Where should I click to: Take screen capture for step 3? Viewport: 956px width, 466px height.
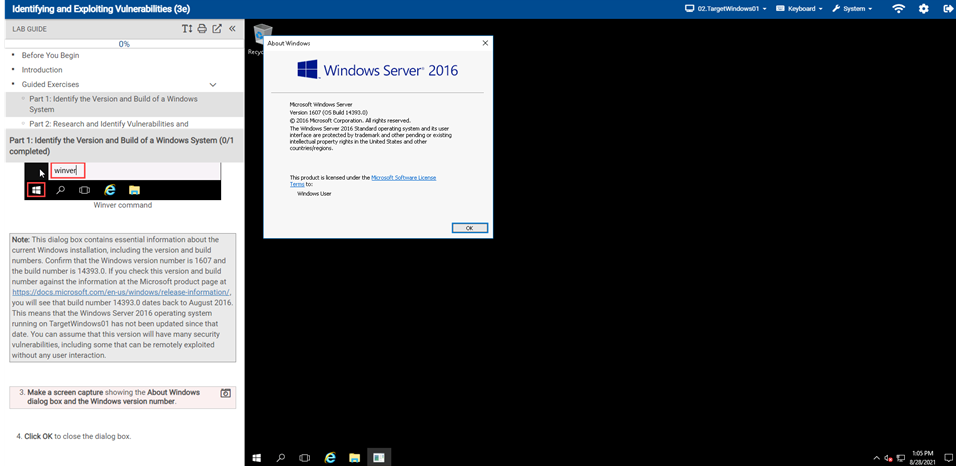226,393
